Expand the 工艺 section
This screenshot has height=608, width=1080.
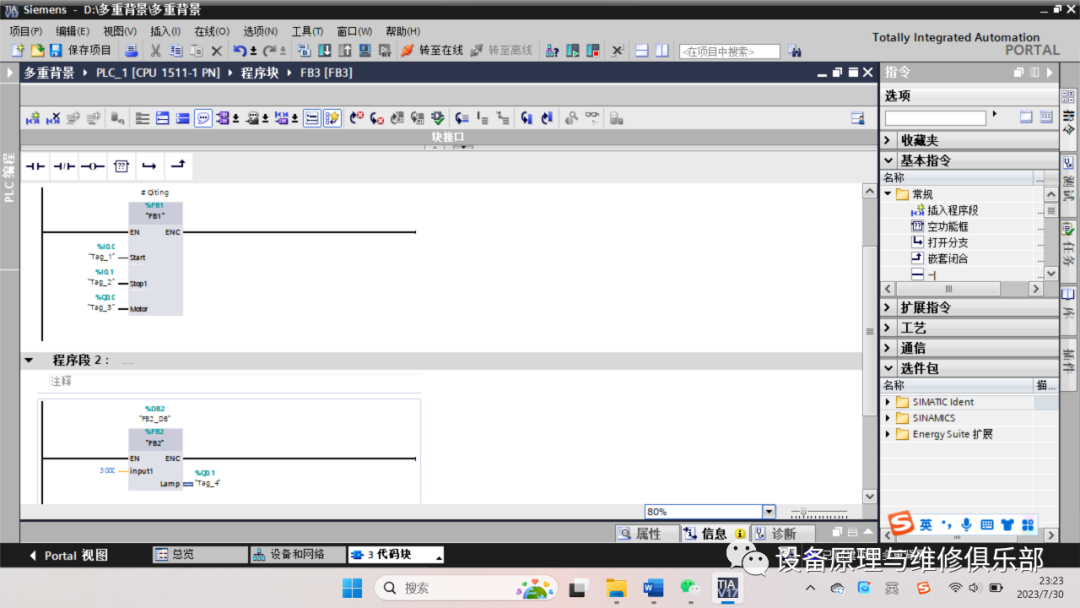tap(888, 328)
